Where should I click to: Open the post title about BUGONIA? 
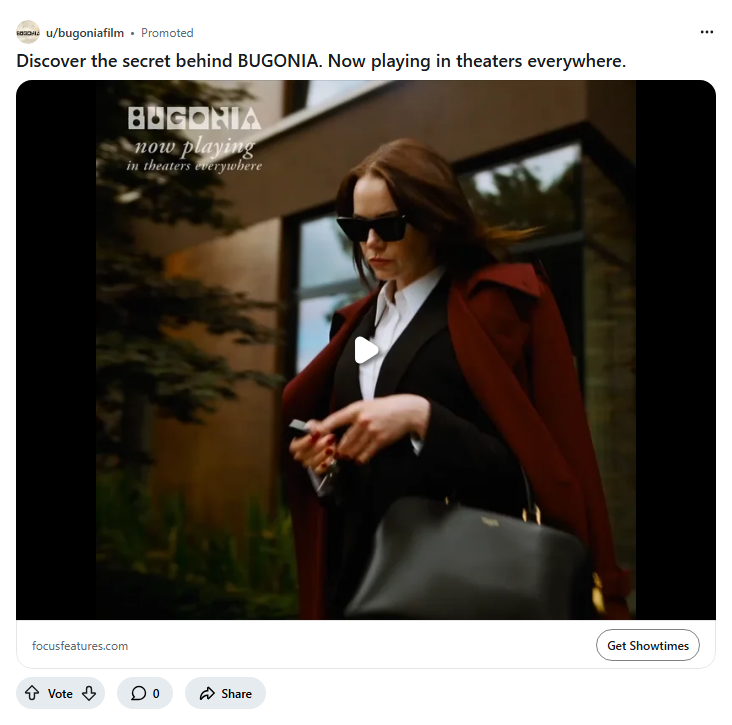pos(321,61)
